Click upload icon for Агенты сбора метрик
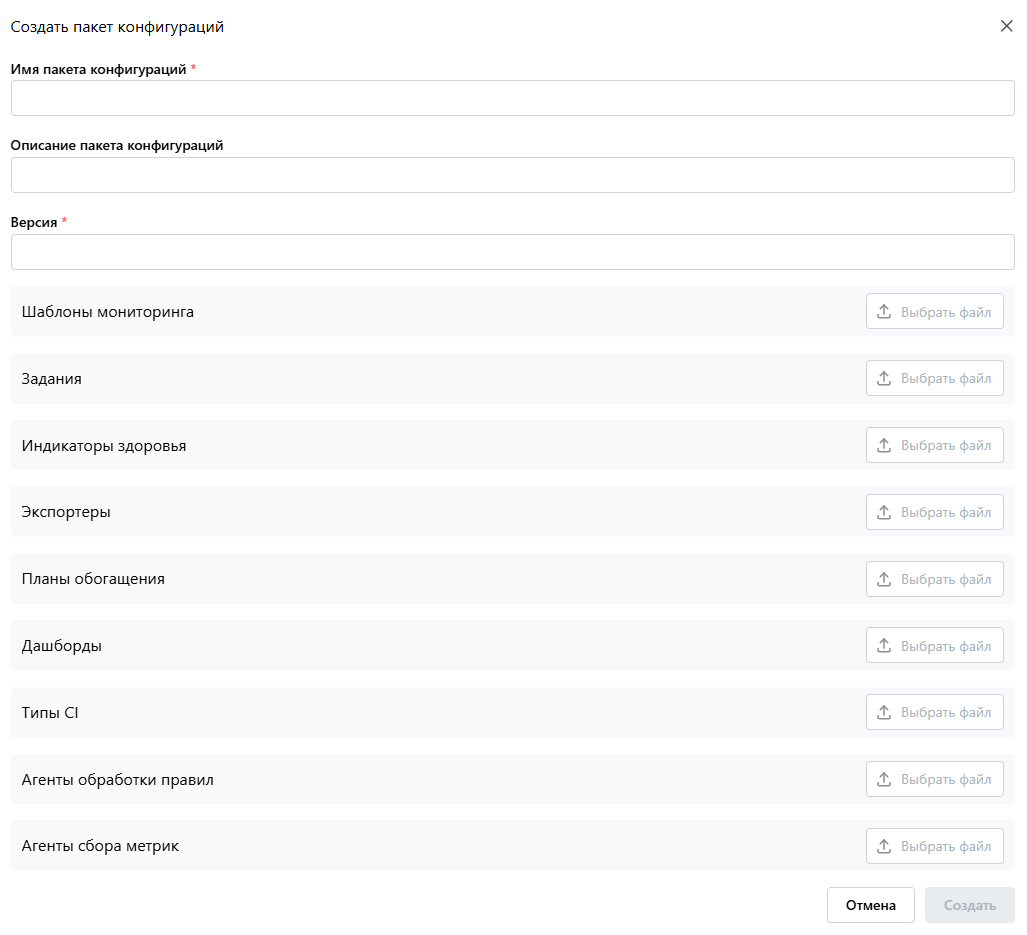The height and width of the screenshot is (935, 1027). tap(884, 846)
